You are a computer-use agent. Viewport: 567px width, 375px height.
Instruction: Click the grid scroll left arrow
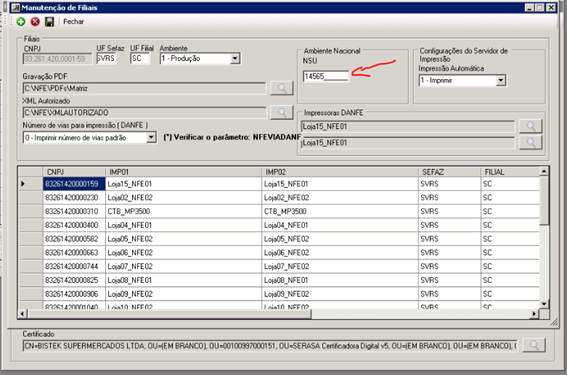coord(22,314)
